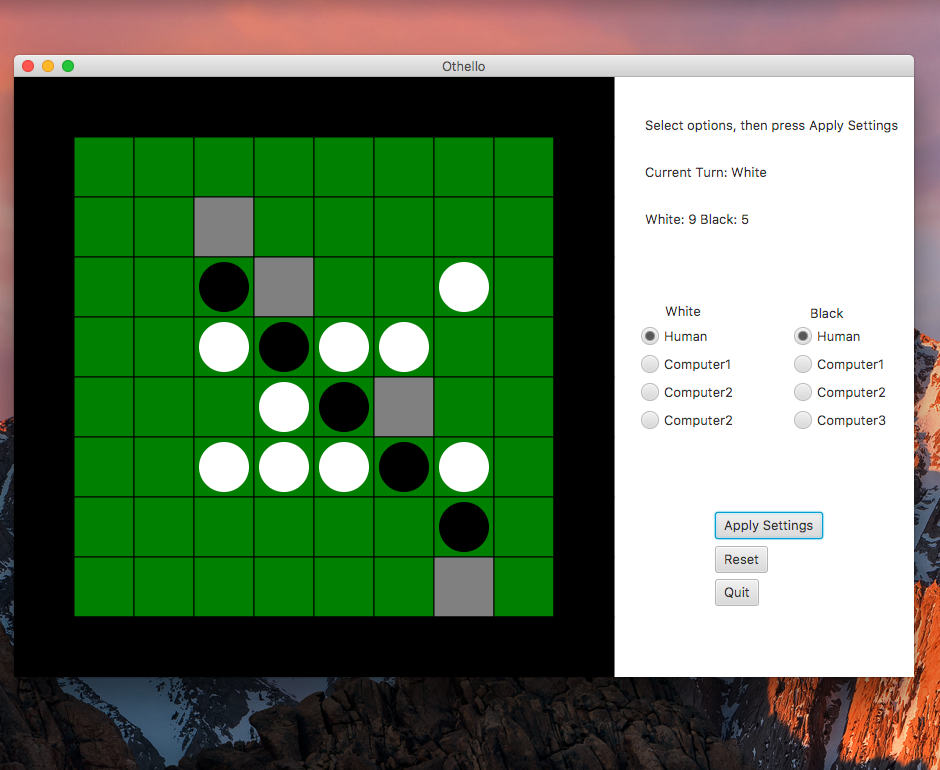Click the rightmost white disc in the fourth row
The image size is (940, 770).
click(404, 347)
